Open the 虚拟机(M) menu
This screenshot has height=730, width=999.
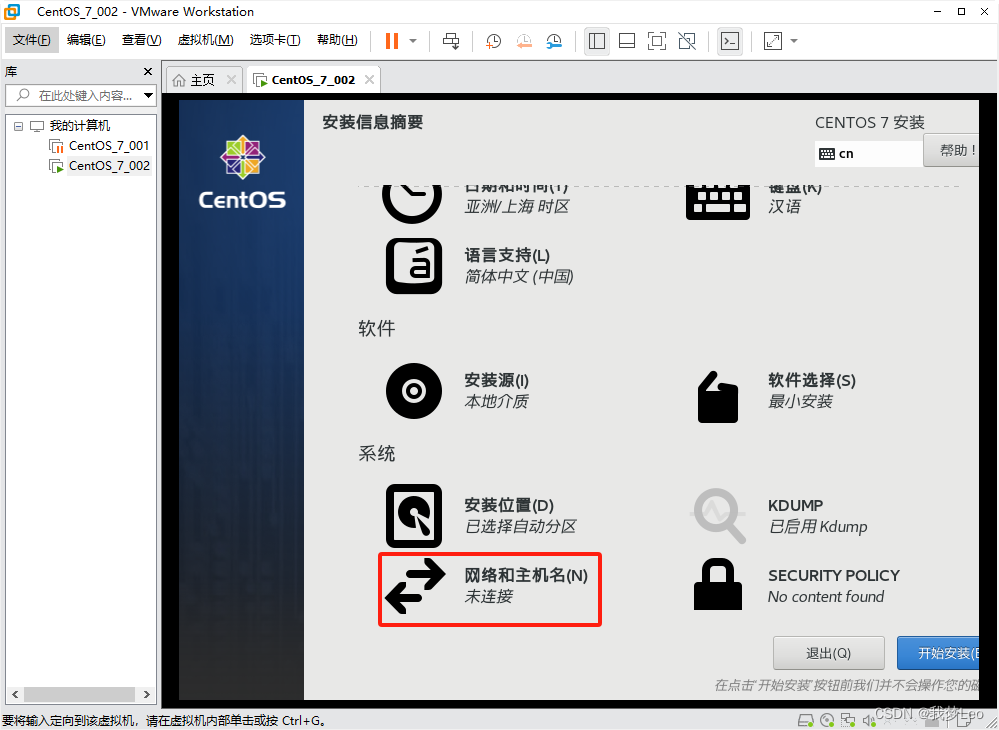[205, 40]
